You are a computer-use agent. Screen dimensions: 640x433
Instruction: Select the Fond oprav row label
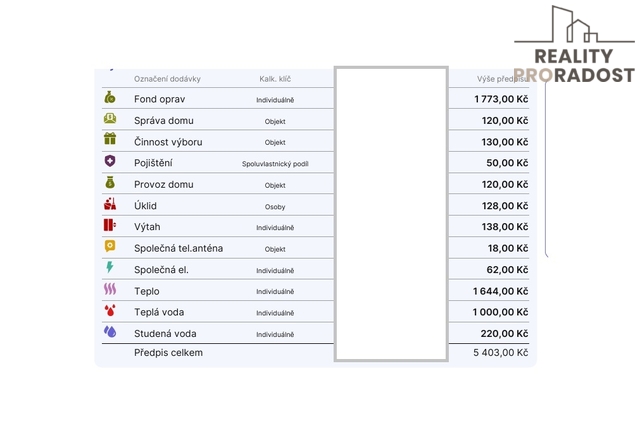[x=160, y=99]
